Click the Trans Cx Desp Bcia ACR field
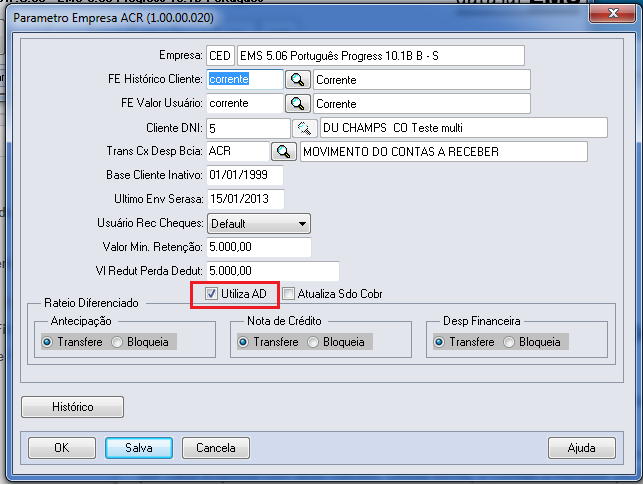 [238, 152]
